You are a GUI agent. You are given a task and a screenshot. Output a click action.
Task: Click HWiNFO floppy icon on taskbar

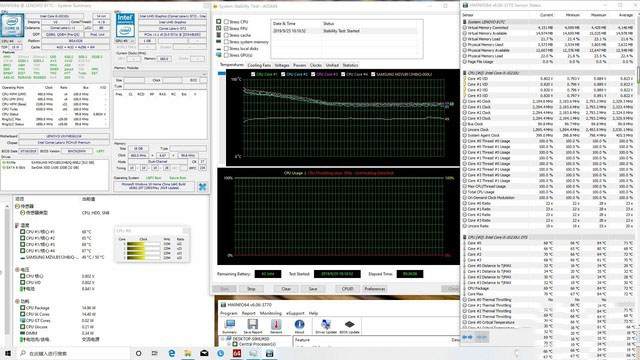click(x=269, y=353)
